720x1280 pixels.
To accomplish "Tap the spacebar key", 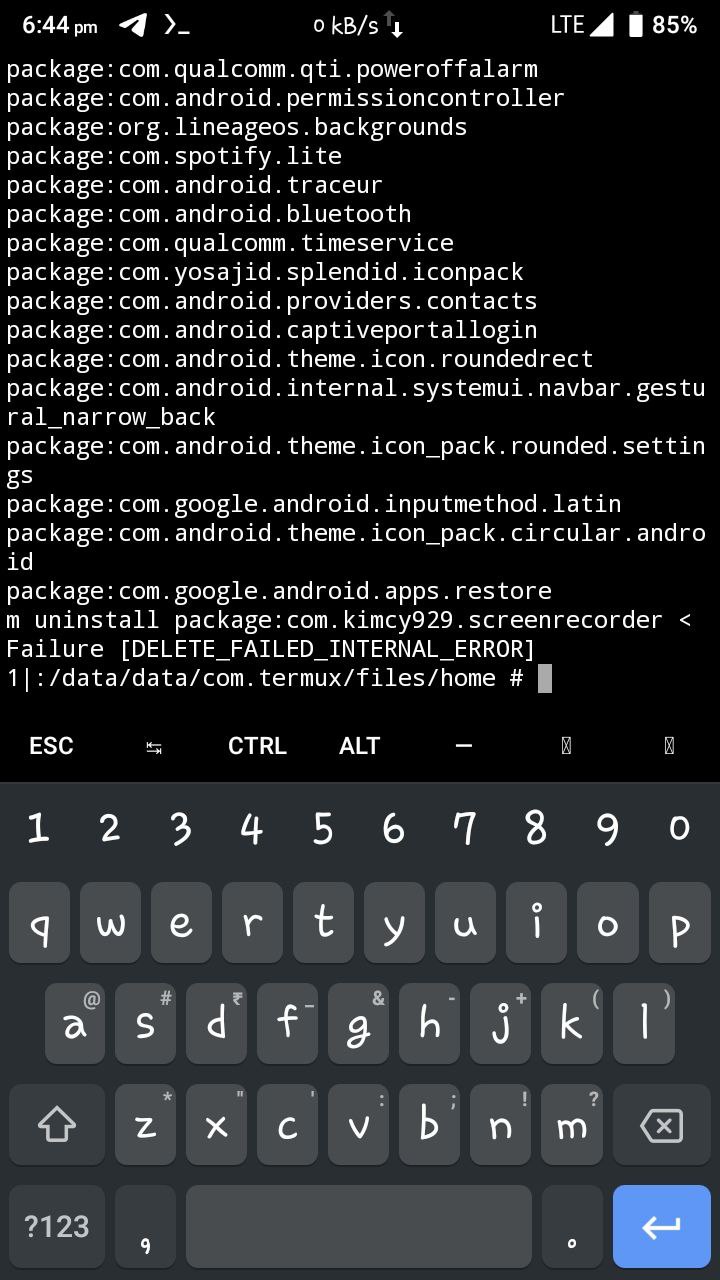I will 358,1227.
